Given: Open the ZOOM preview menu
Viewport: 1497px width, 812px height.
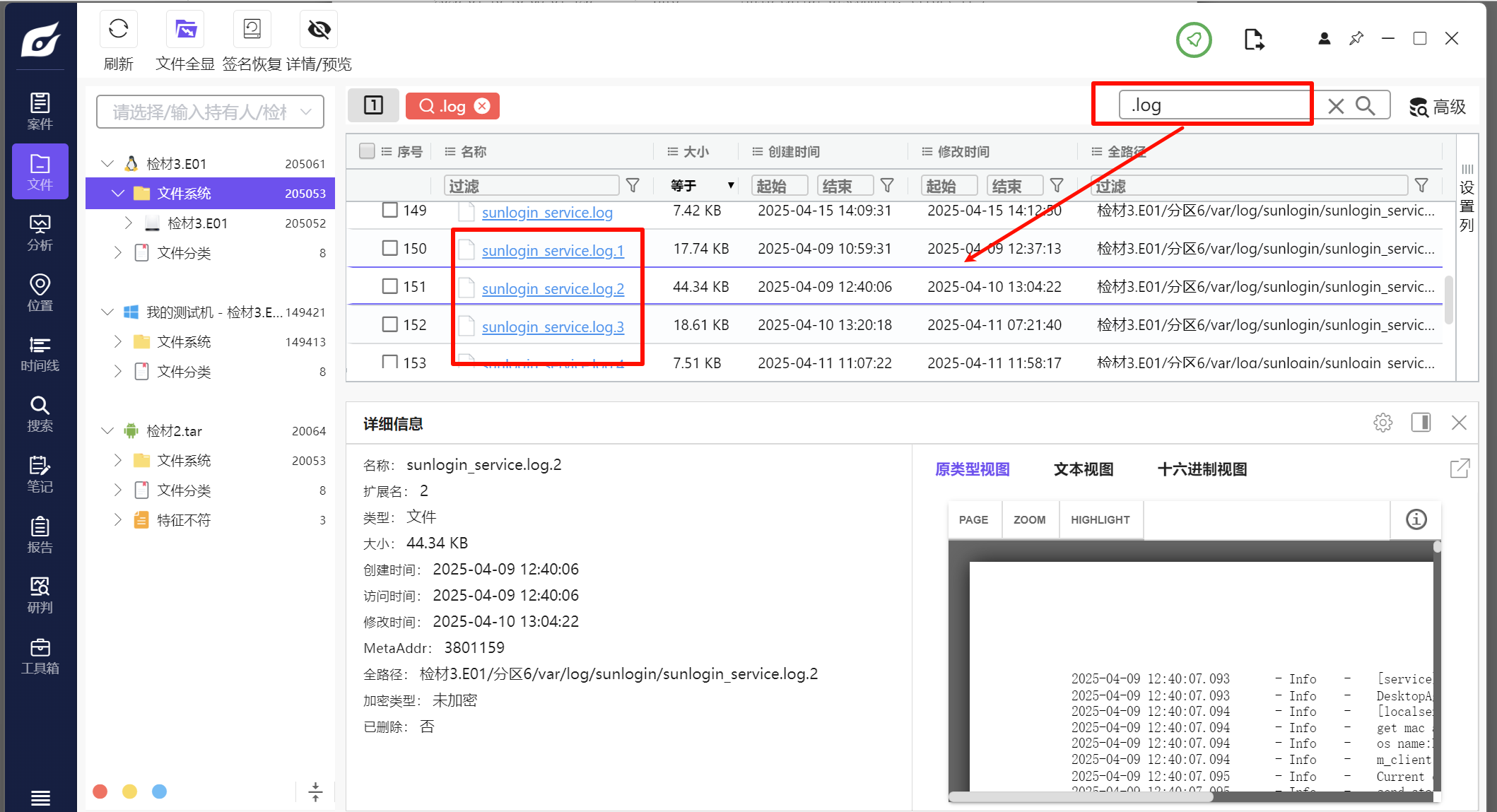Looking at the screenshot, I should [x=1030, y=520].
